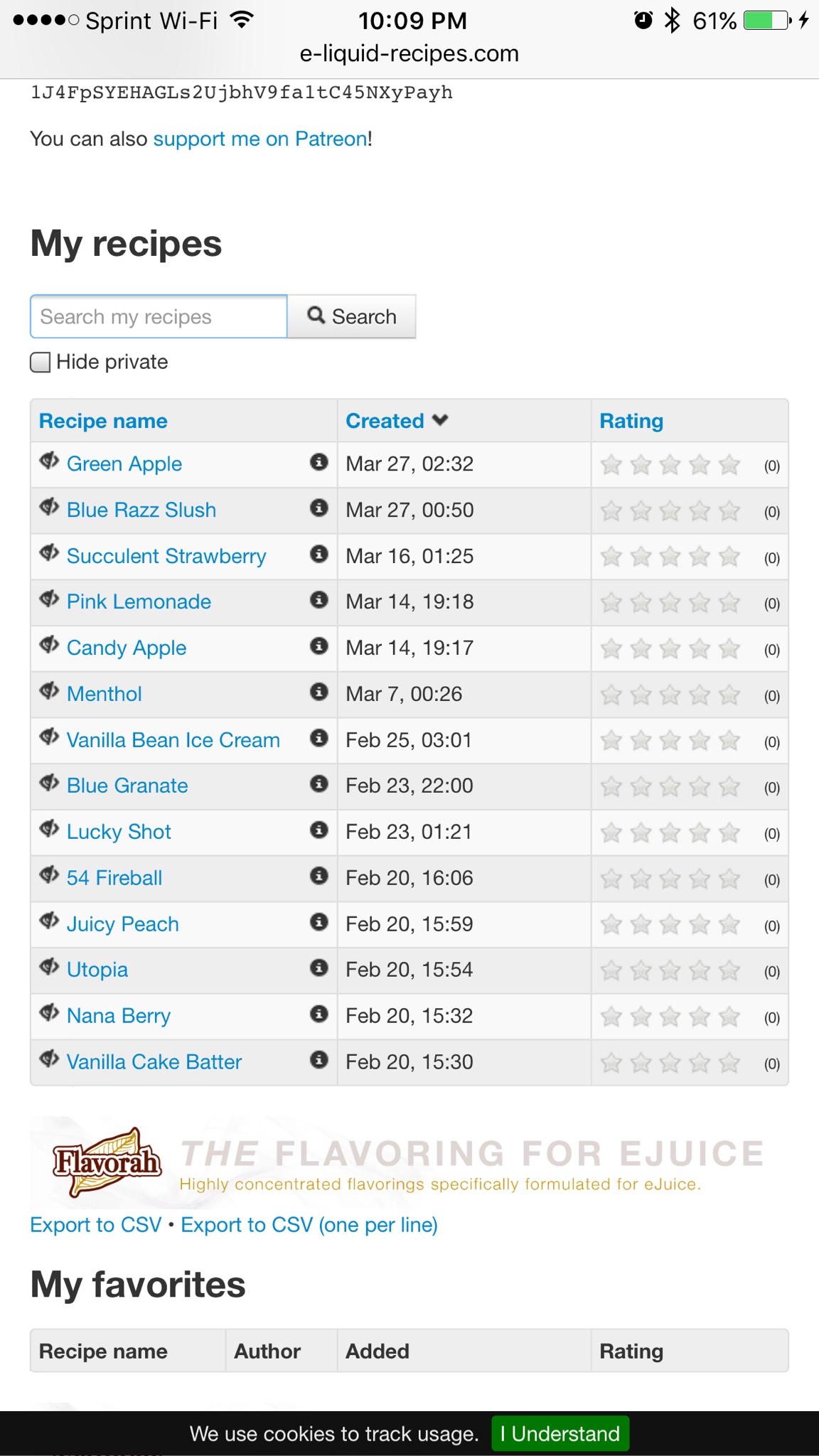Tap the private eye icon beside Lucky Shot

tap(49, 829)
